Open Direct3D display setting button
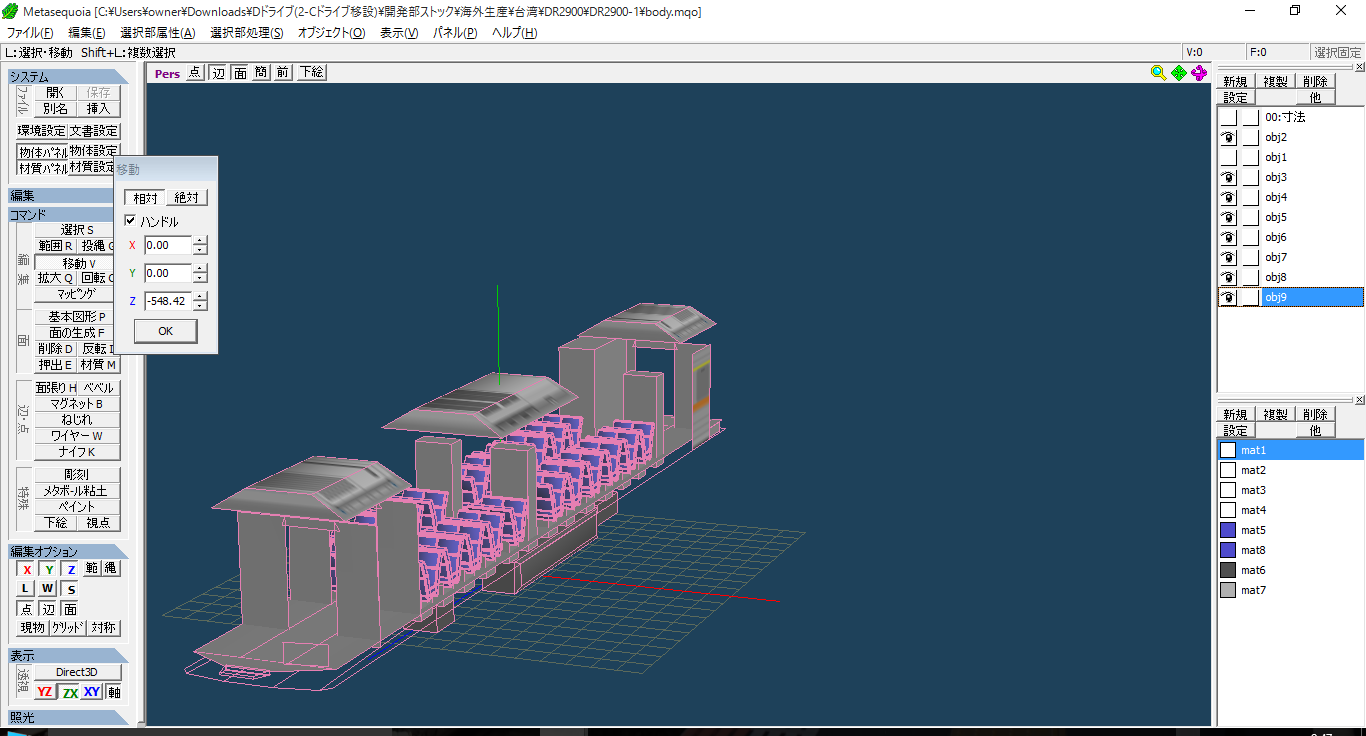The height and width of the screenshot is (736, 1366). point(78,673)
